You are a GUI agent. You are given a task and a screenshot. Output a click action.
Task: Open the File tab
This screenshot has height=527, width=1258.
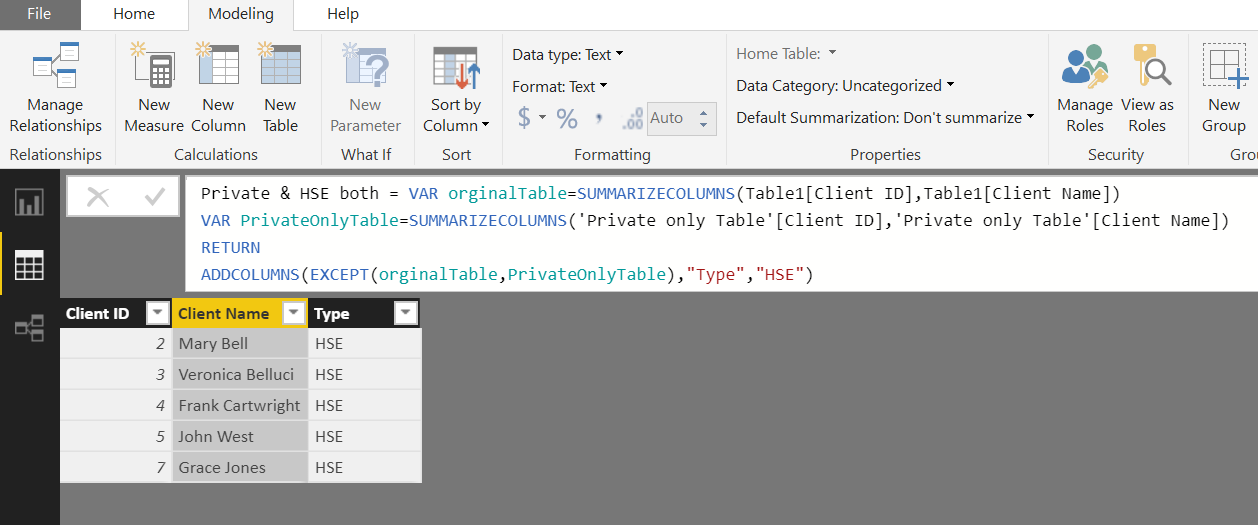click(x=39, y=14)
